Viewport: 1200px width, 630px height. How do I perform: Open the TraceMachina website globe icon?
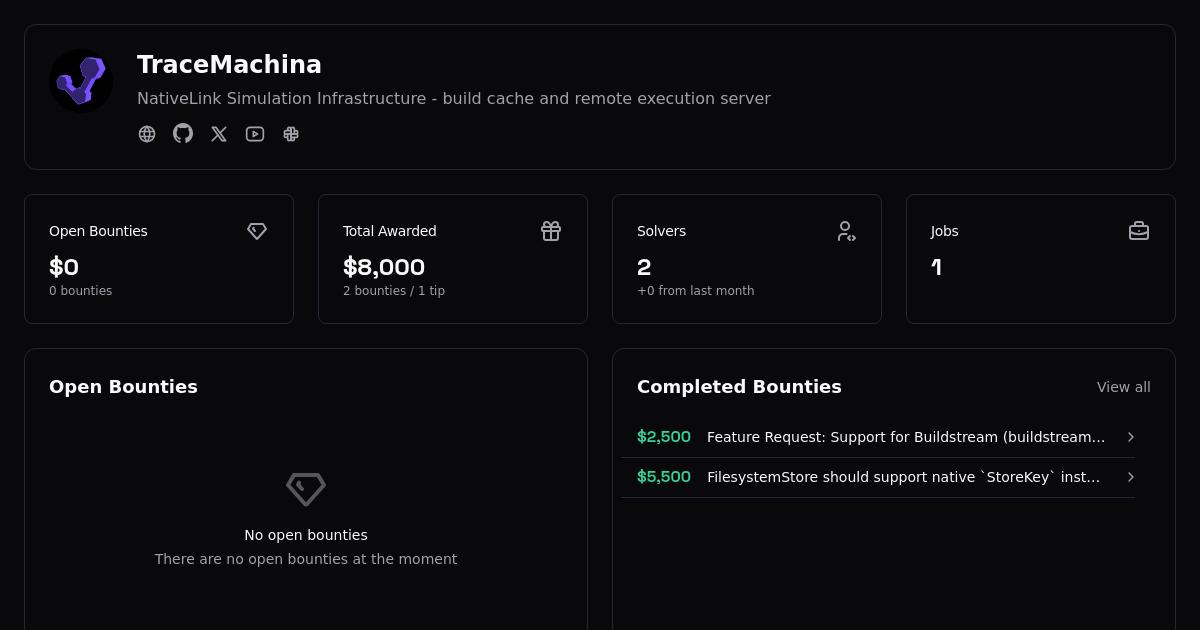147,134
